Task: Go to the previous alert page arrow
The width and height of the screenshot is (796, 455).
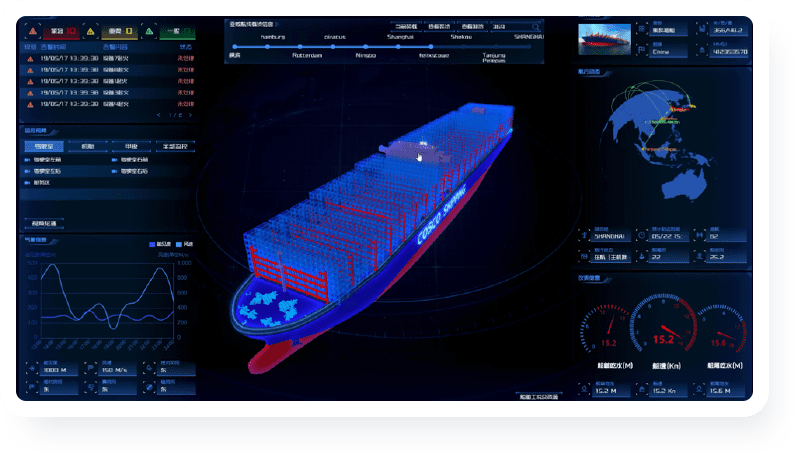Action: [159, 115]
